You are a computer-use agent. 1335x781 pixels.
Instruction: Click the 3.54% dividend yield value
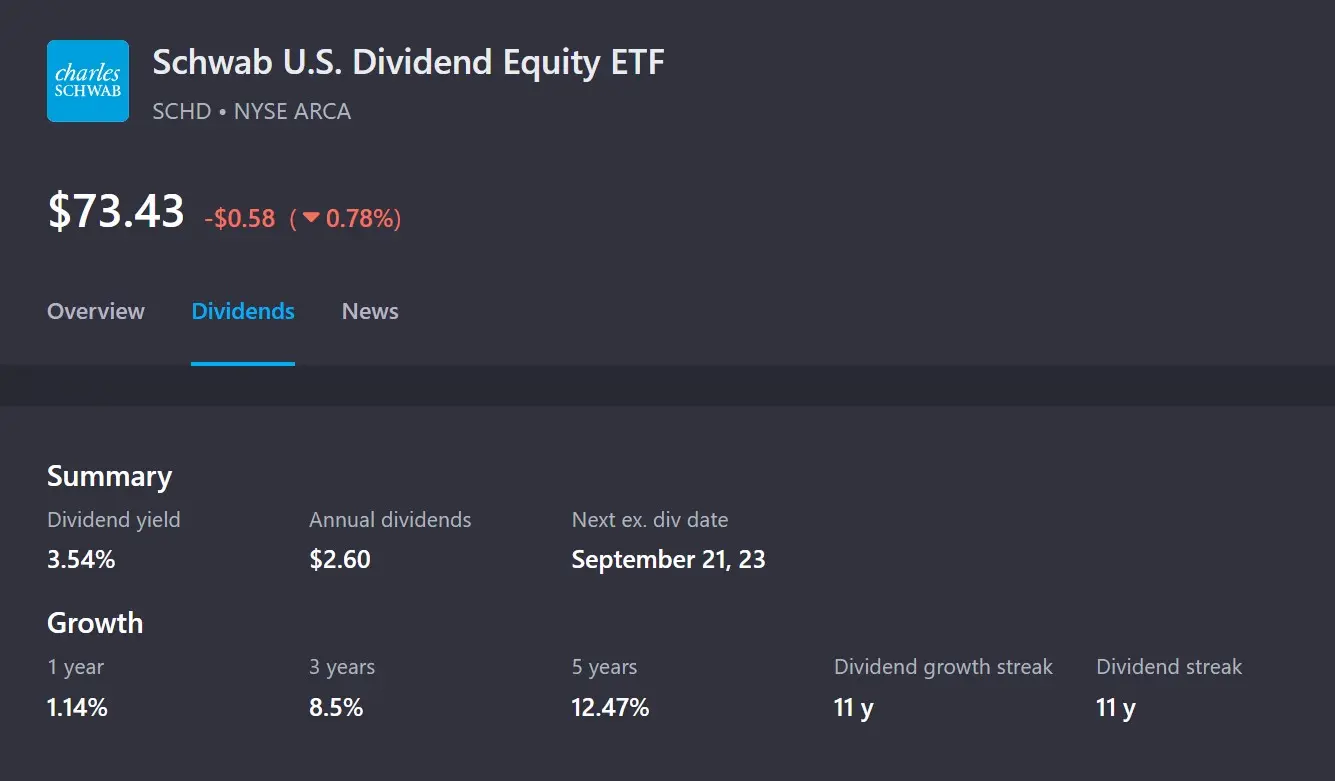(81, 559)
